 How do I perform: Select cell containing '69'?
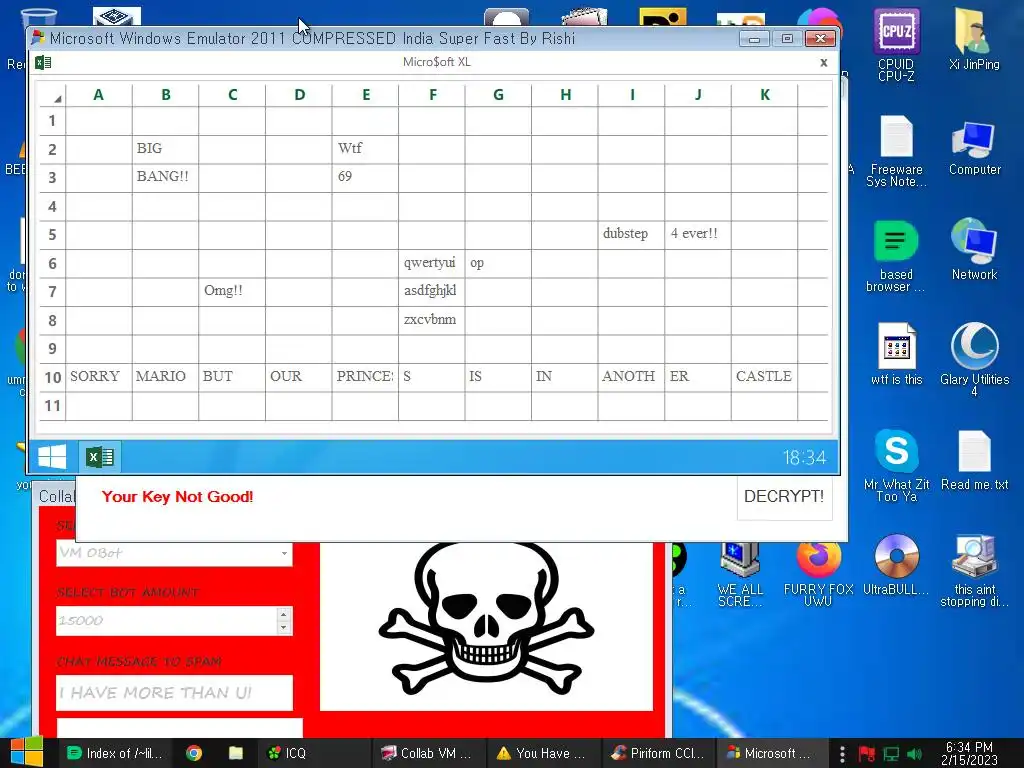click(x=365, y=178)
